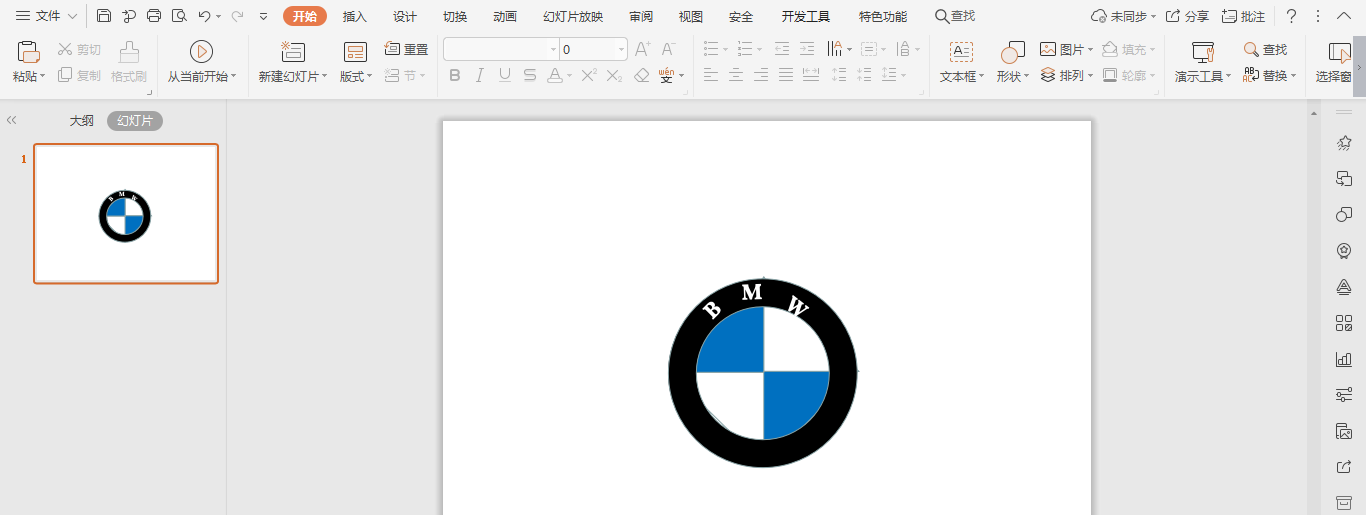This screenshot has width=1366, height=515.
Task: Click the superscript X² icon
Action: pos(589,75)
